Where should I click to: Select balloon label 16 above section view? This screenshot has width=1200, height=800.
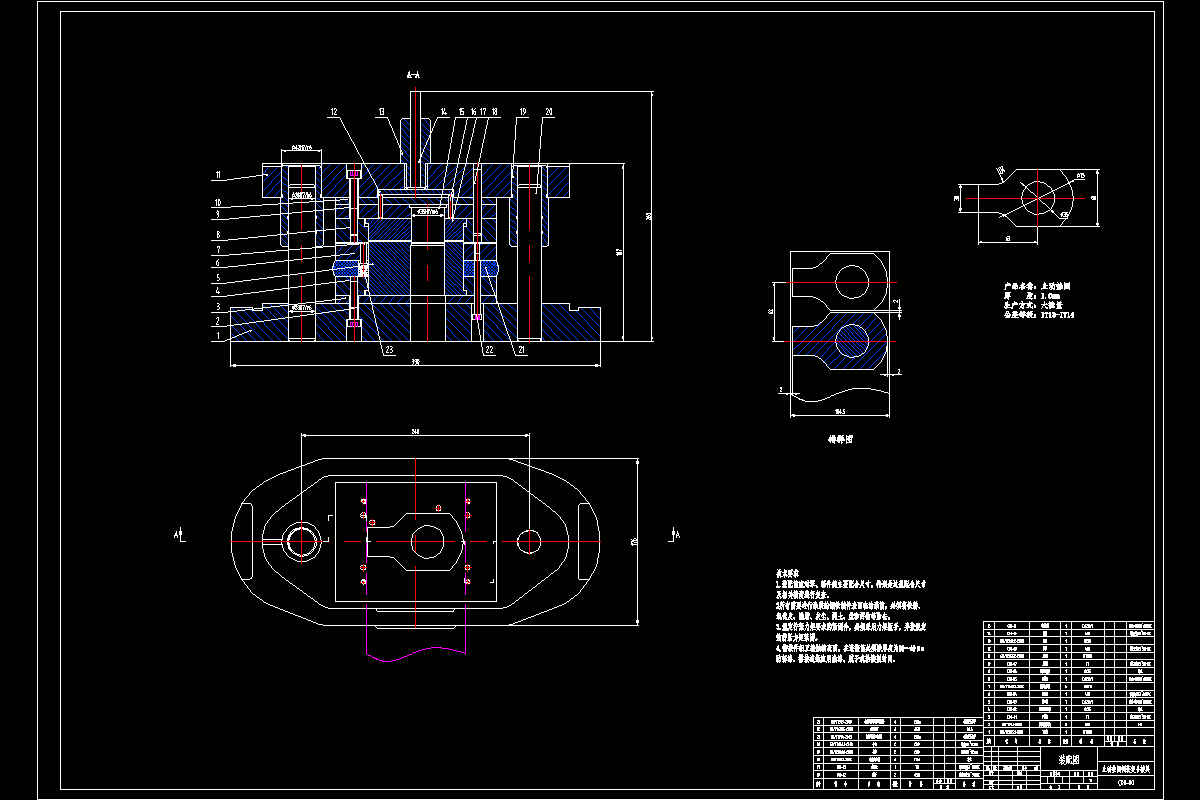click(473, 112)
